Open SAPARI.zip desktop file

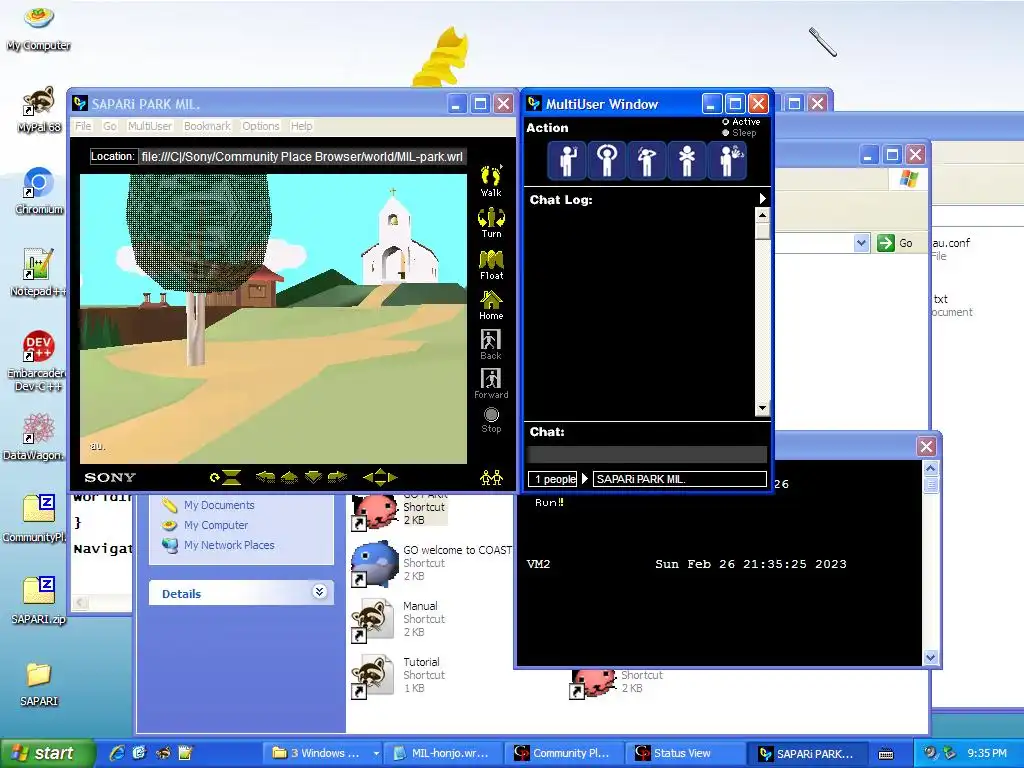[39, 601]
